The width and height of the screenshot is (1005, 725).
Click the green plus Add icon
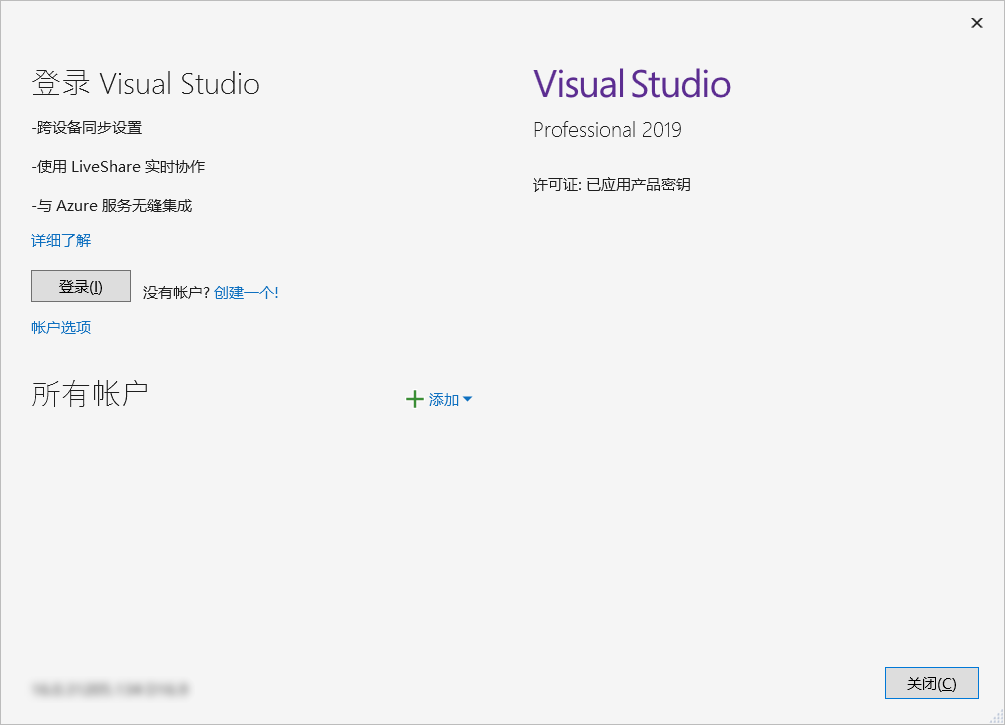pyautogui.click(x=415, y=398)
